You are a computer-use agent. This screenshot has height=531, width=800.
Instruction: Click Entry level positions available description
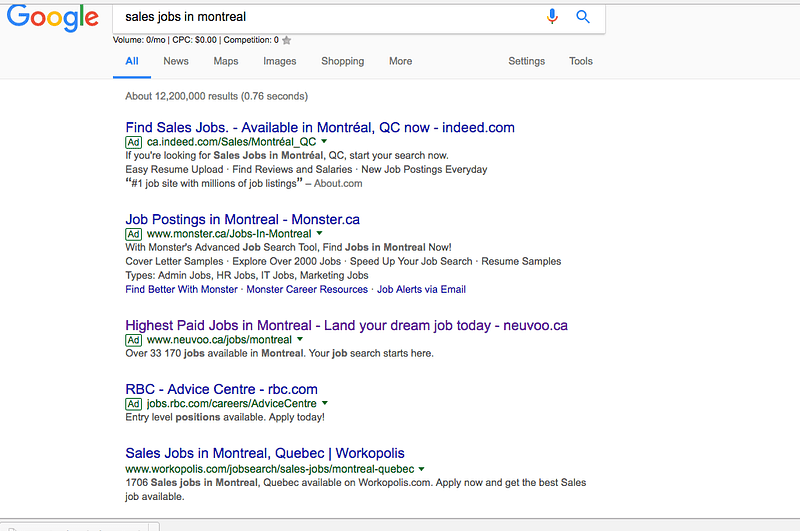225,417
